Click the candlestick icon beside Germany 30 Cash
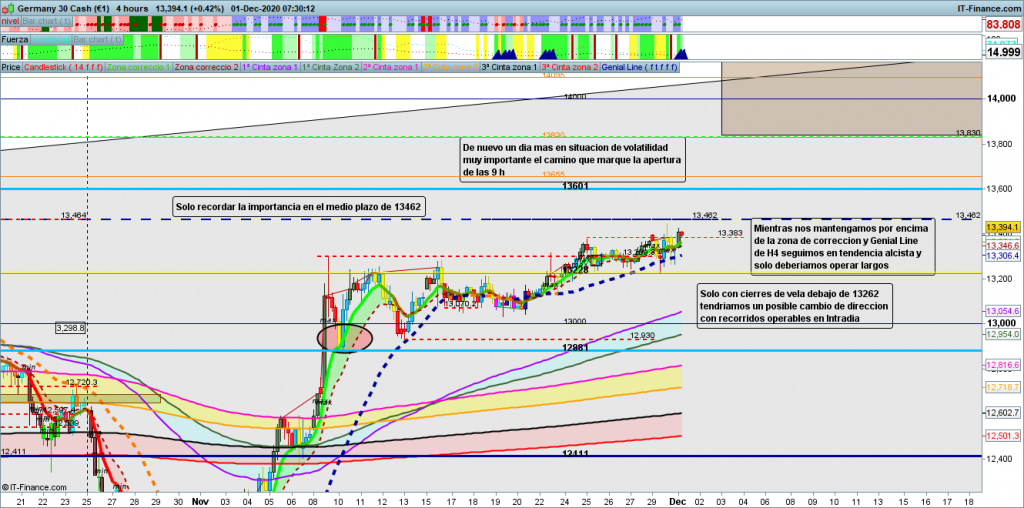 click(x=9, y=8)
